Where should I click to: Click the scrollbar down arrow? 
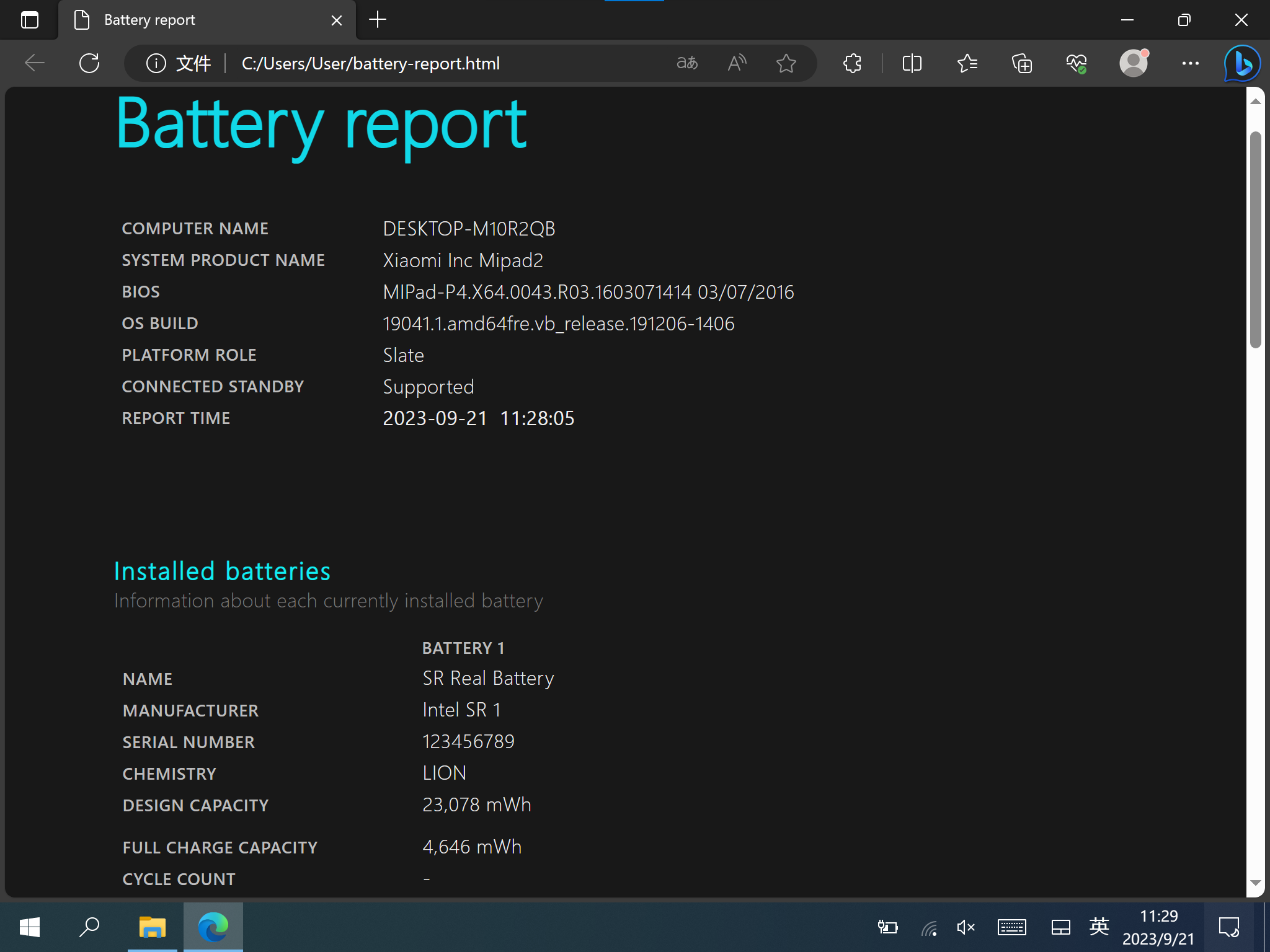click(1255, 883)
